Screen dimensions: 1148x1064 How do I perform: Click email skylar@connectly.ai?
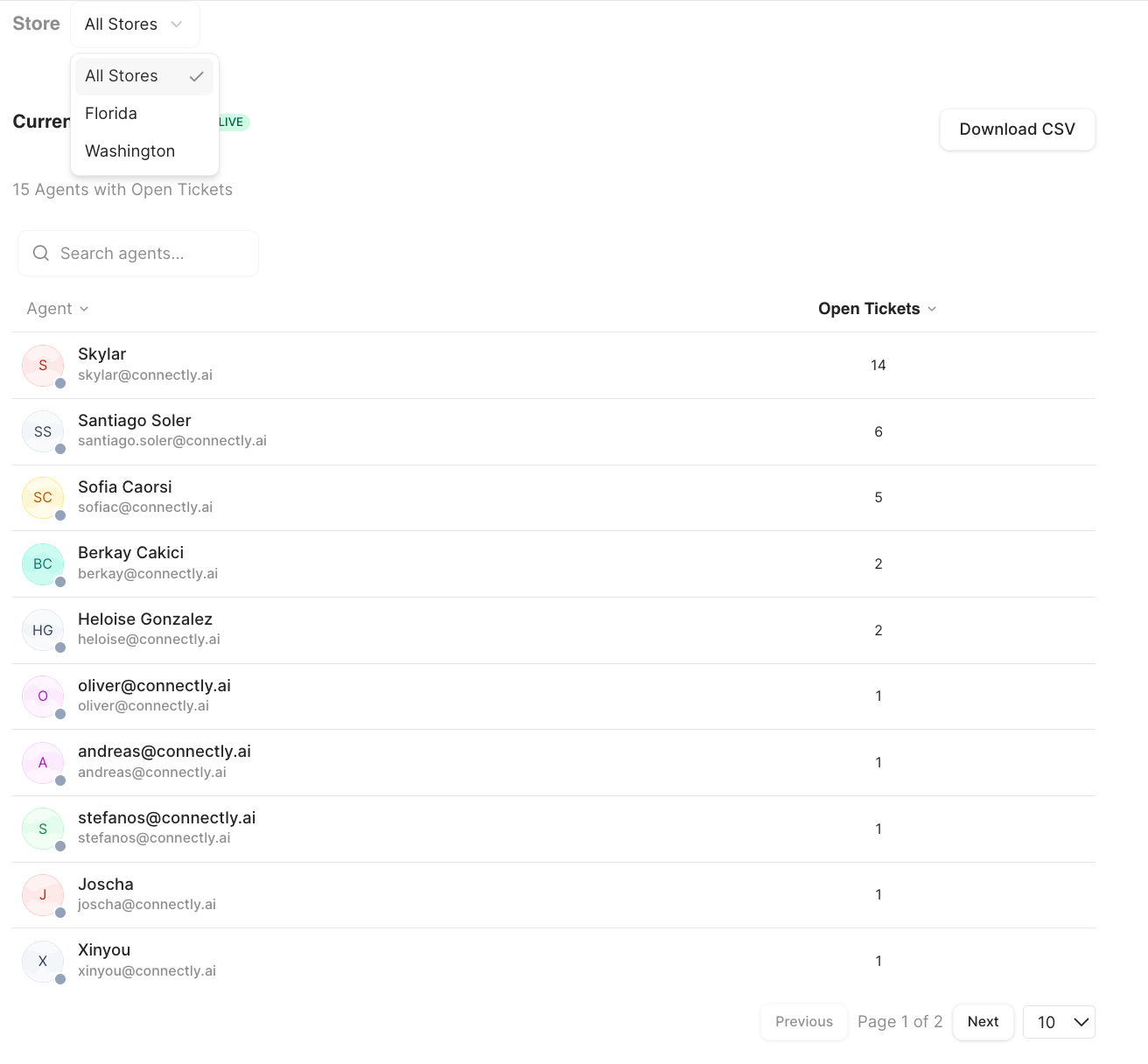[x=145, y=375]
